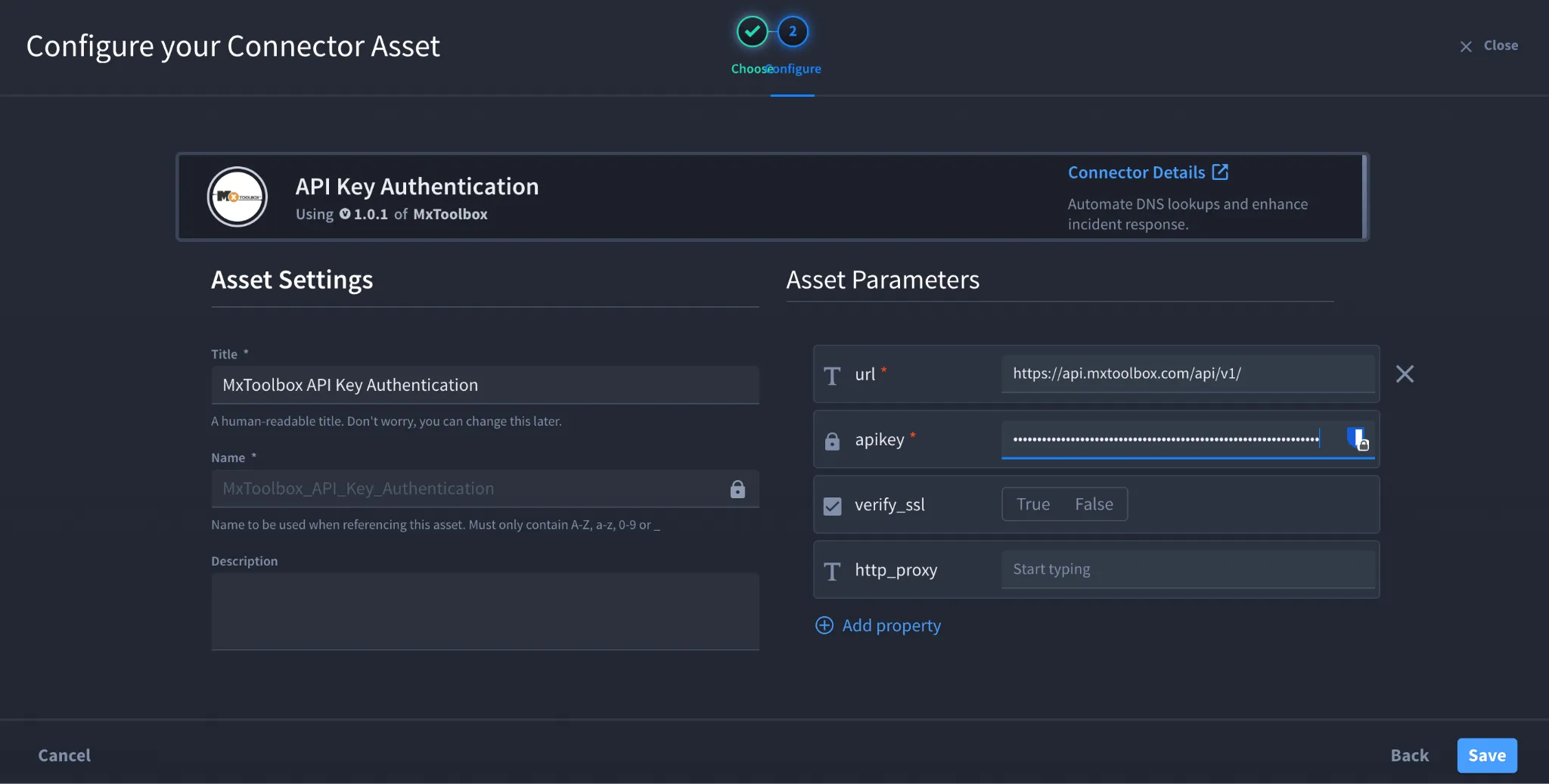
Task: Open Connector Details external link icon
Action: [x=1220, y=172]
